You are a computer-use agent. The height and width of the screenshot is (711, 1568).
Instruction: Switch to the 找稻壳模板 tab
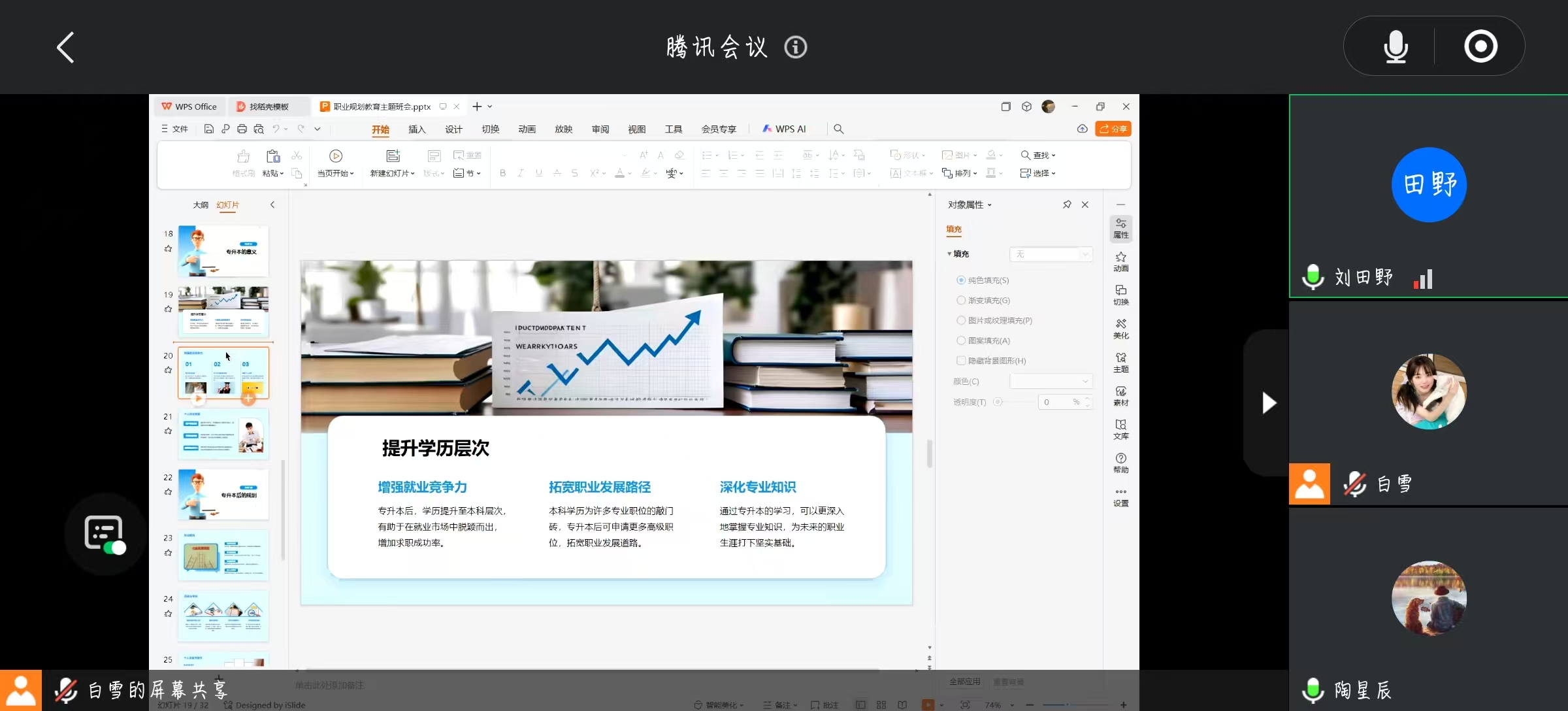click(x=269, y=107)
